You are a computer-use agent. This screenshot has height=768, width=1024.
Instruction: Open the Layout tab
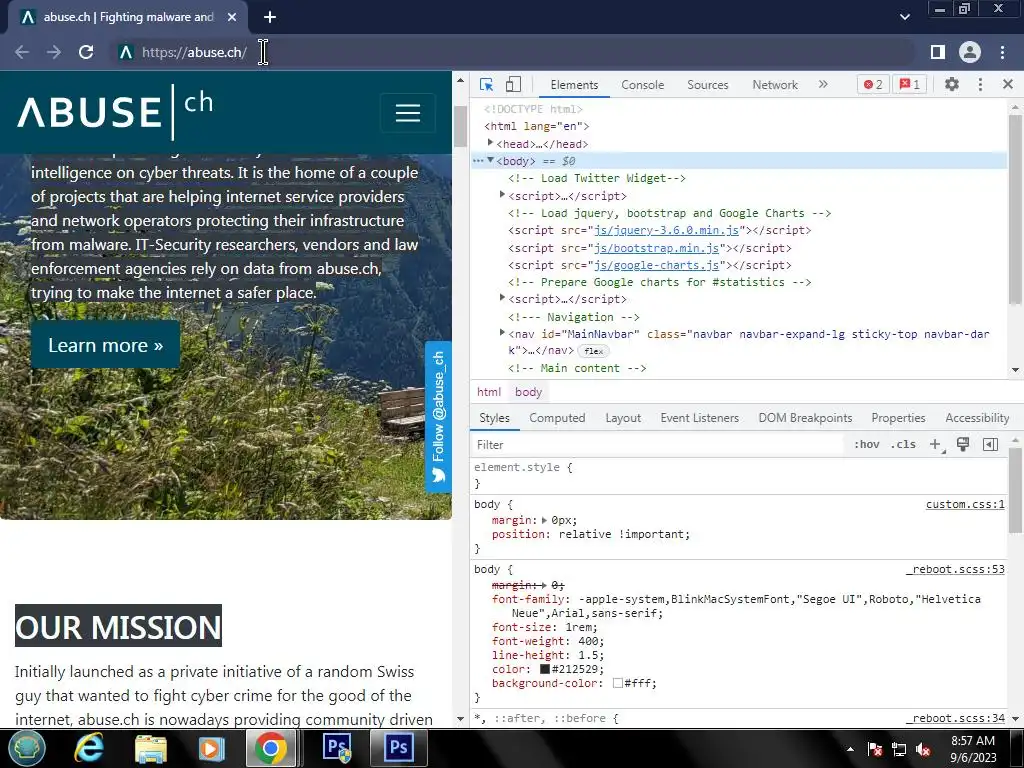[623, 418]
